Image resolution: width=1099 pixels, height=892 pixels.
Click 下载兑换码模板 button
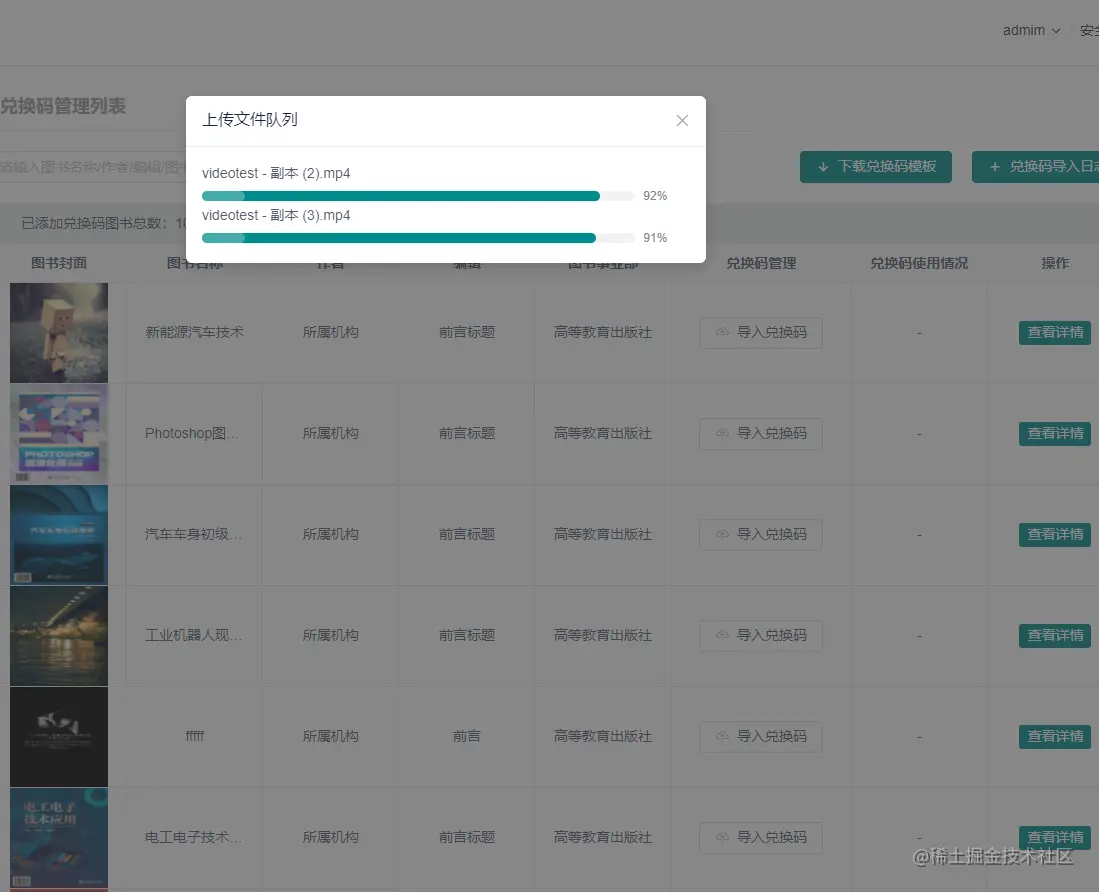pos(875,167)
